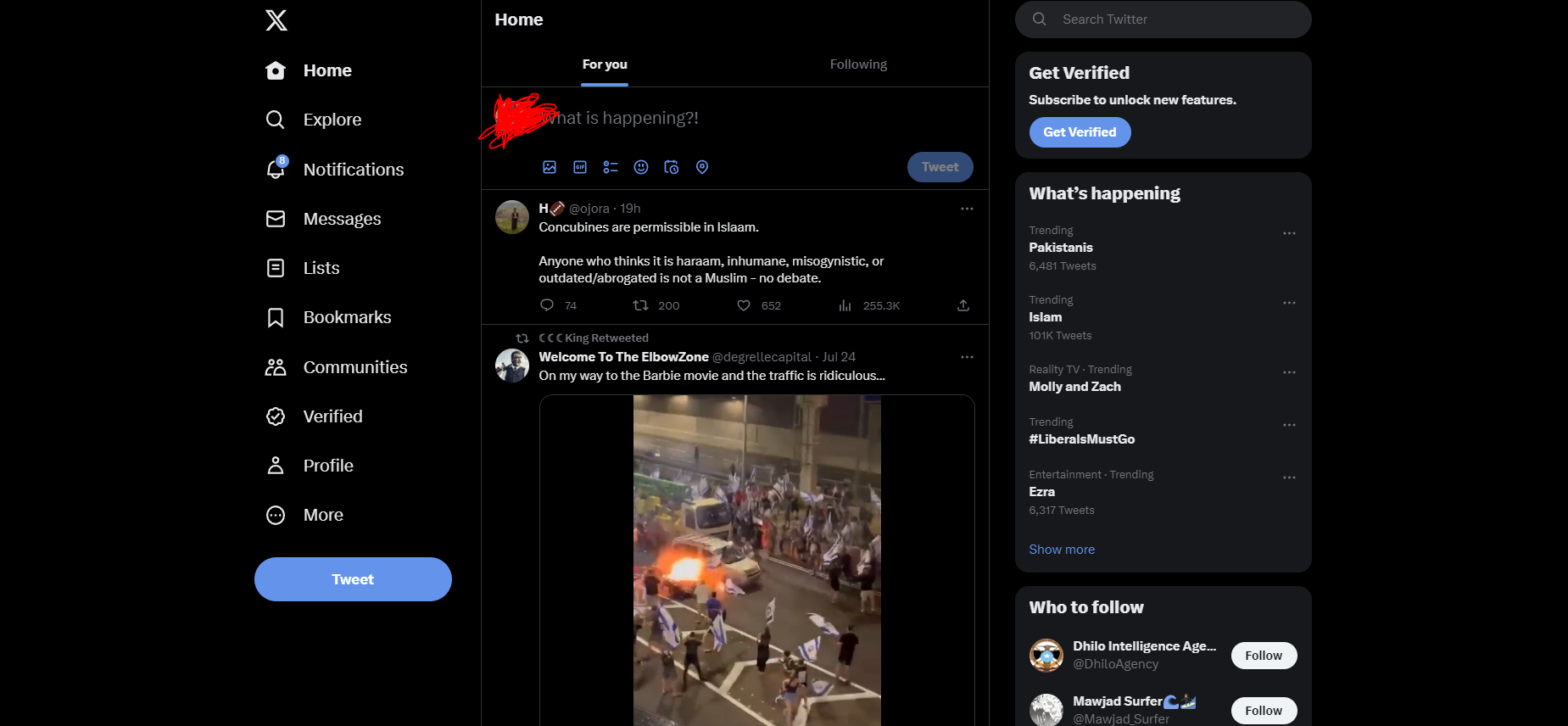Open Jul 24 timestamp of ElbowZone tweet

[839, 357]
